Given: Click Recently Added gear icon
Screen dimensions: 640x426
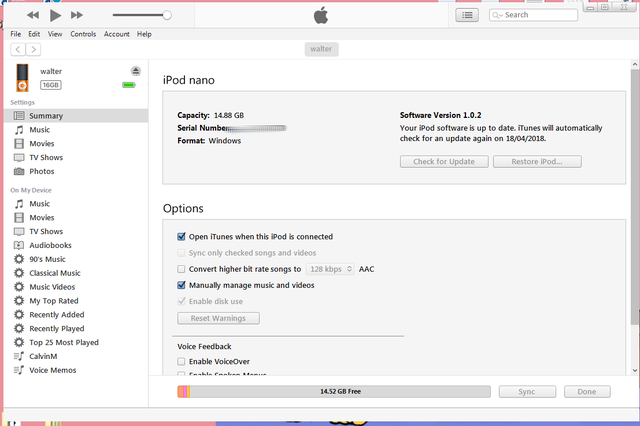Looking at the screenshot, I should (19, 315).
